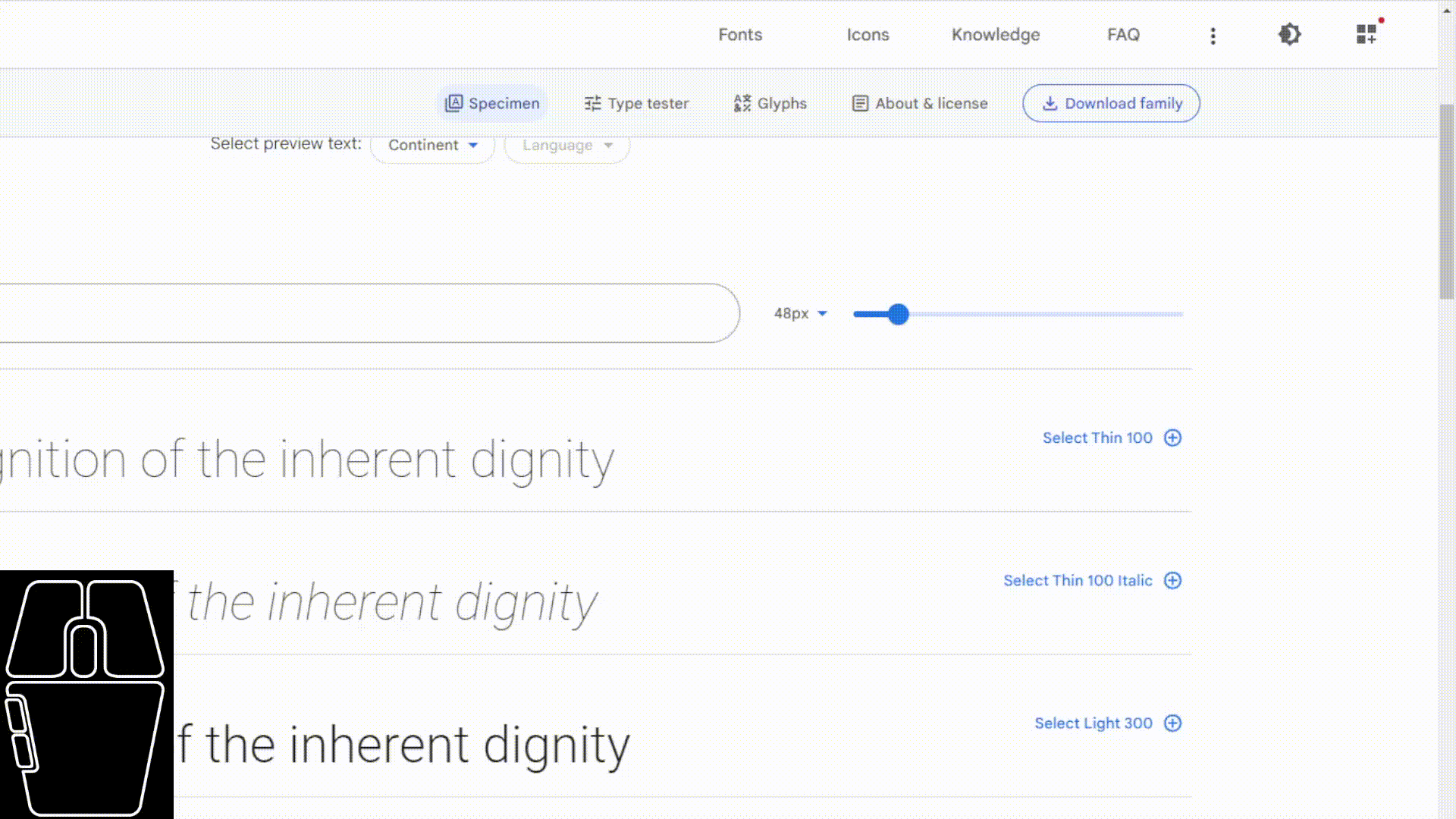Click the font size slider handle
The height and width of the screenshot is (819, 1456).
click(898, 314)
